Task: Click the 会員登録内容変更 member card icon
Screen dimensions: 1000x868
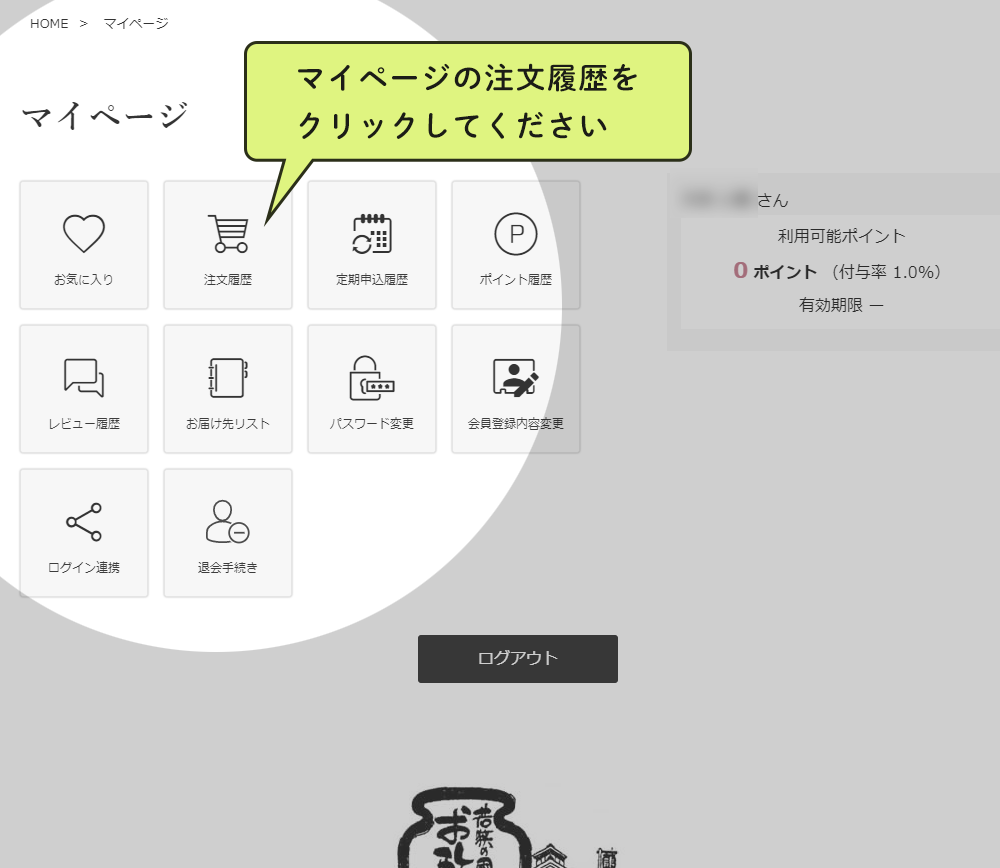Action: [515, 388]
